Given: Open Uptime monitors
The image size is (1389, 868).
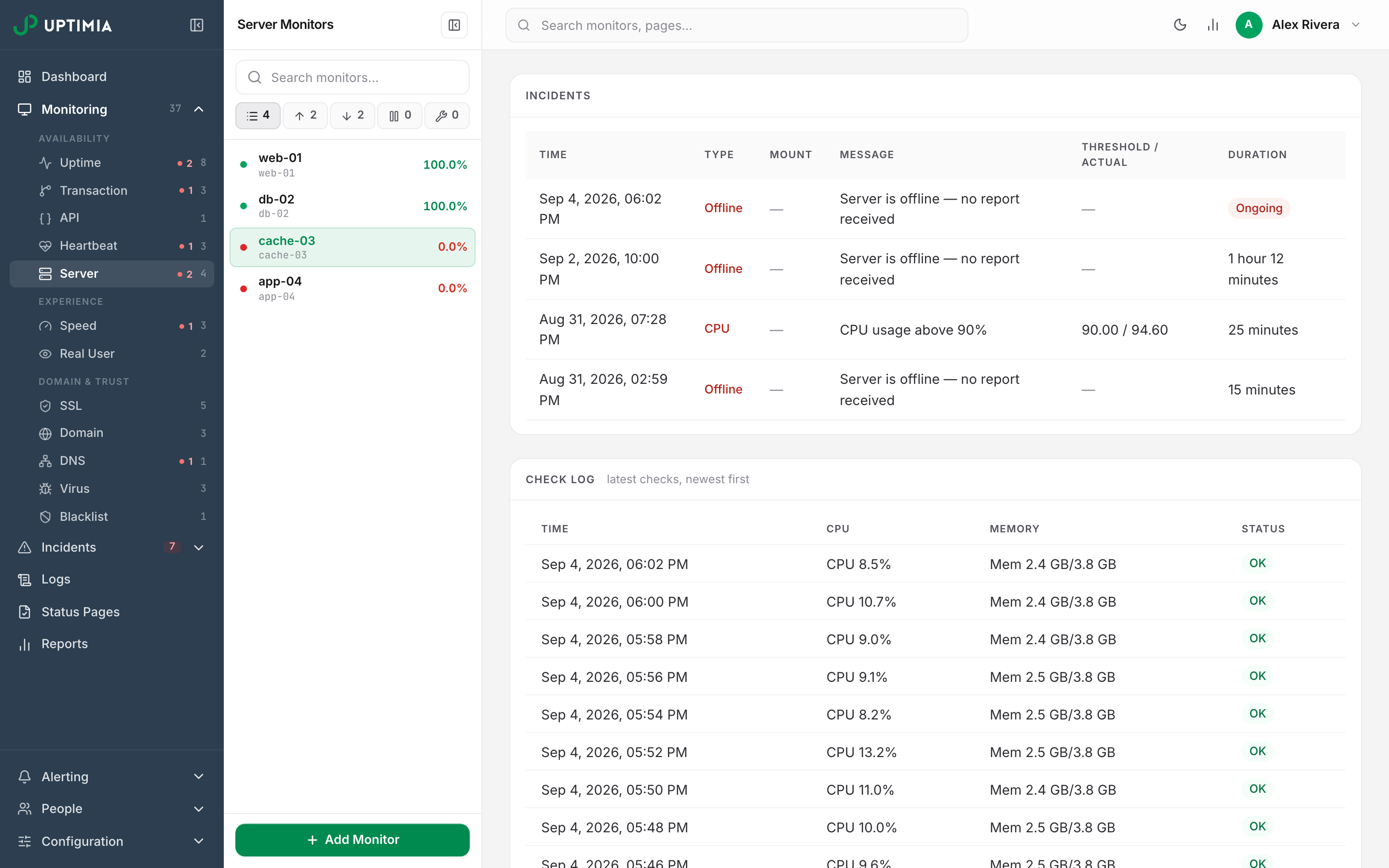Looking at the screenshot, I should pos(112,163).
